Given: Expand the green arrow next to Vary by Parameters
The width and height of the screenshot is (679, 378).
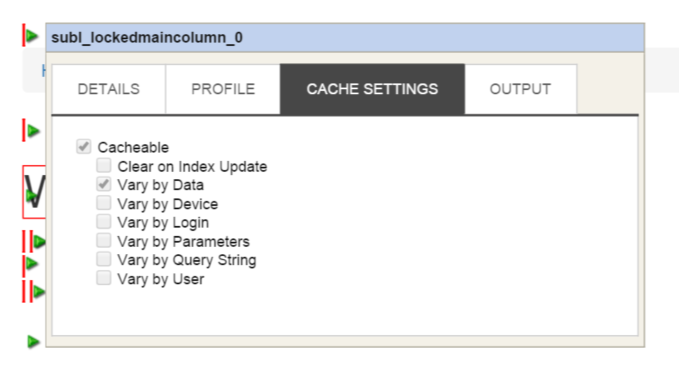Looking at the screenshot, I should click(39, 242).
